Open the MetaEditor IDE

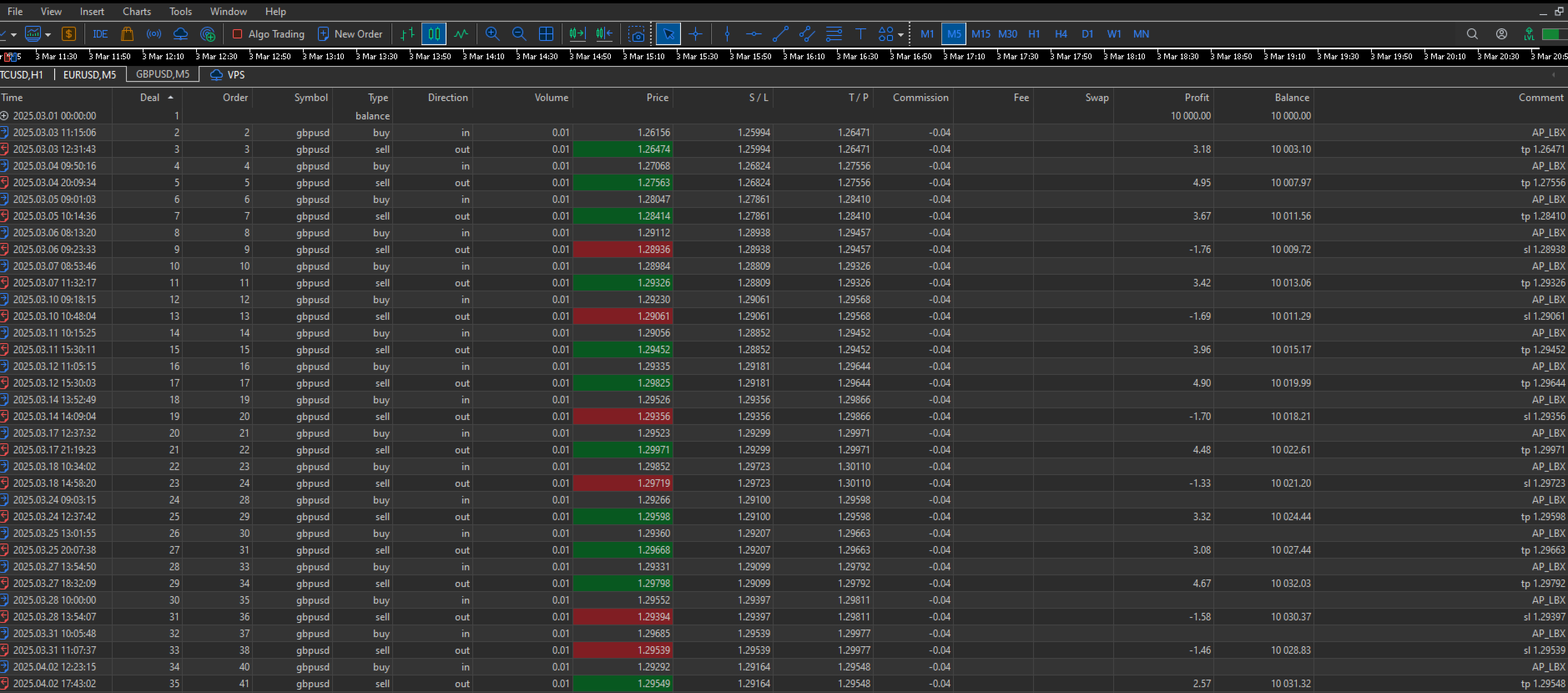coord(101,34)
